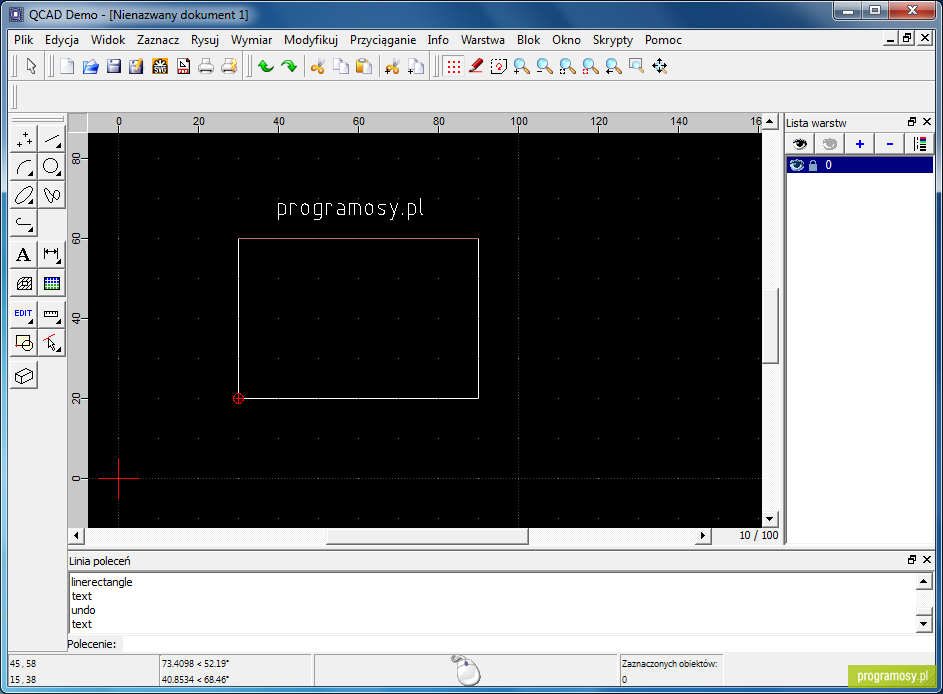The image size is (943, 694).
Task: Open the polyline tools flyout
Action: [24, 224]
